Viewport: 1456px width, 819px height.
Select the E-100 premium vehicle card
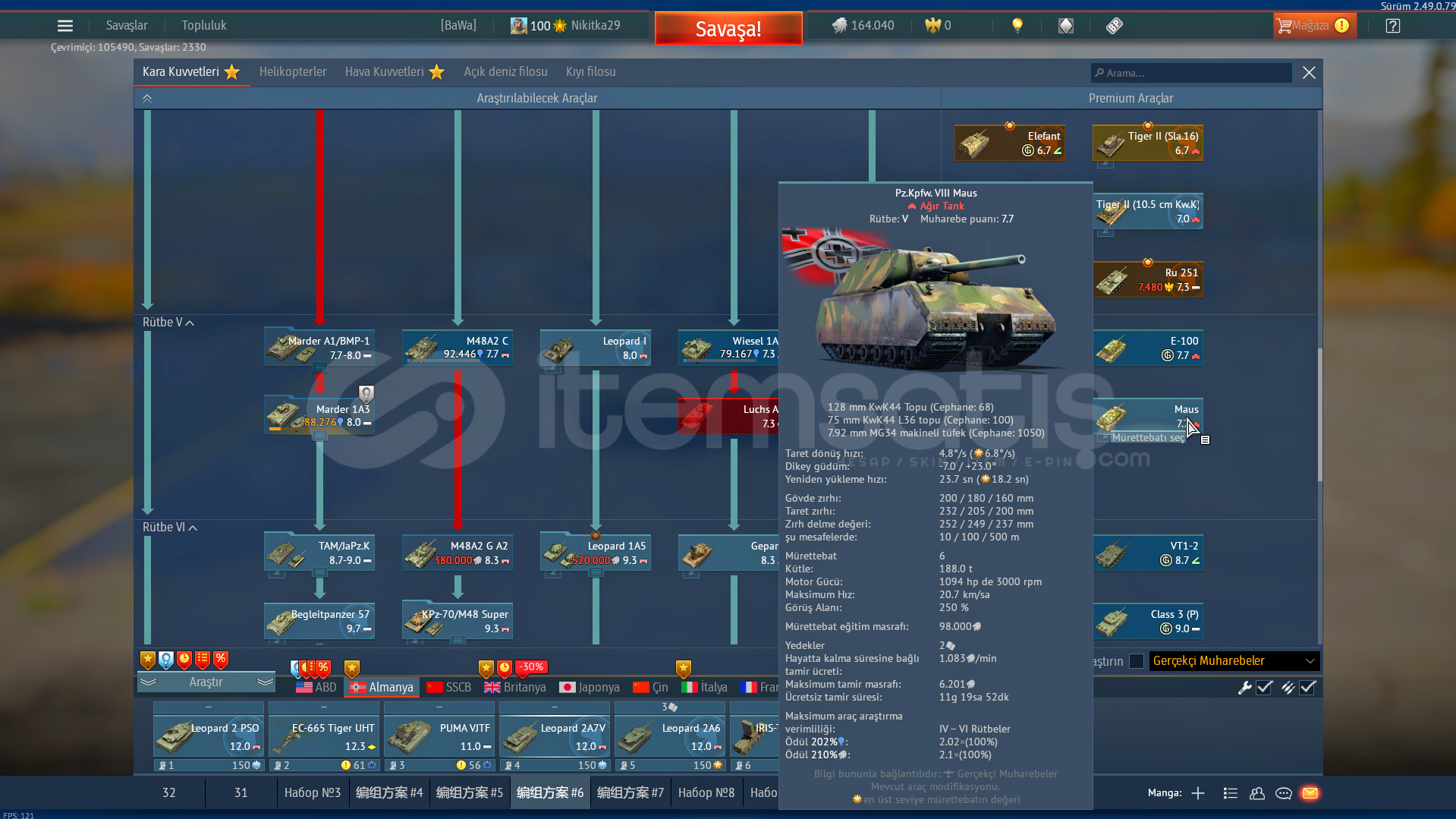pos(1148,348)
